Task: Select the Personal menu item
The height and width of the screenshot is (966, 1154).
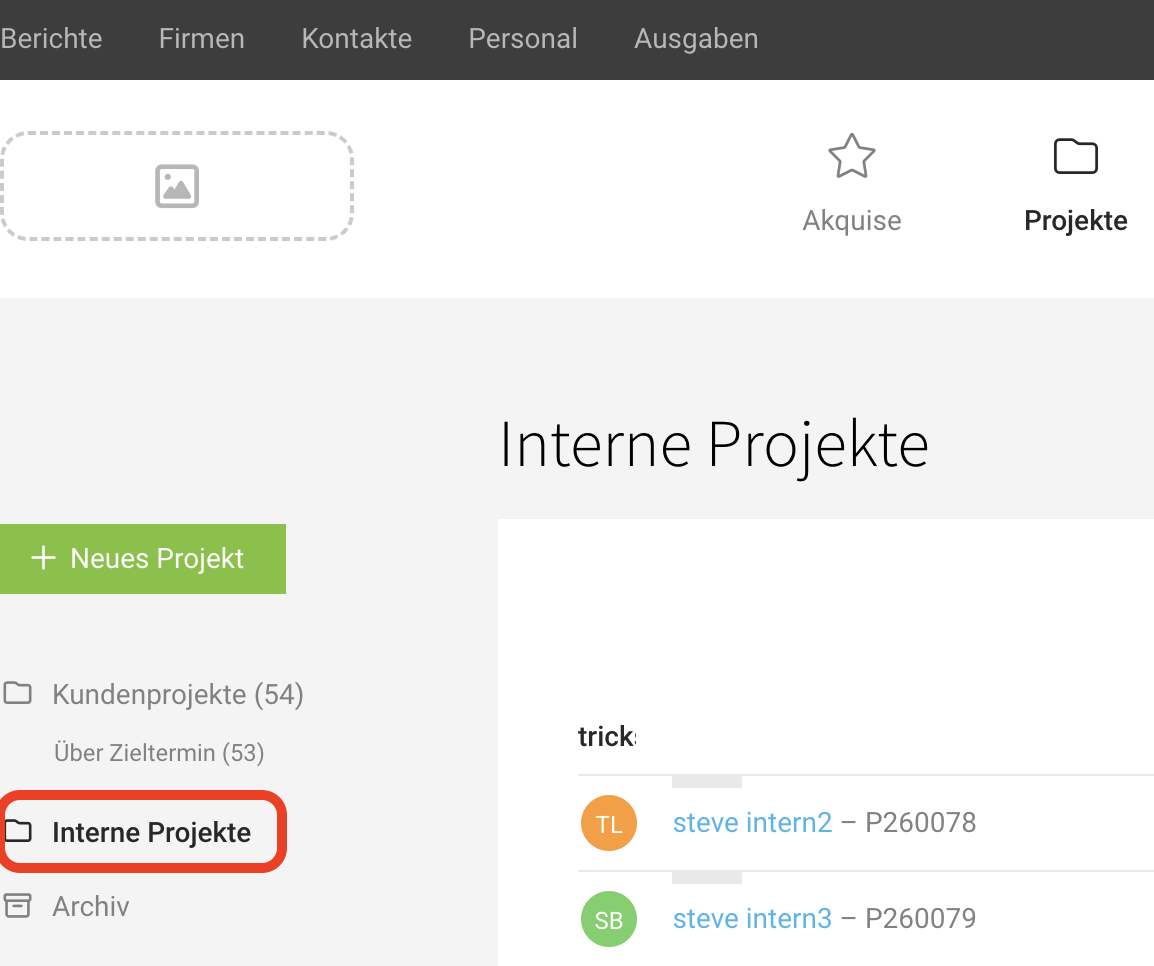Action: click(x=523, y=39)
